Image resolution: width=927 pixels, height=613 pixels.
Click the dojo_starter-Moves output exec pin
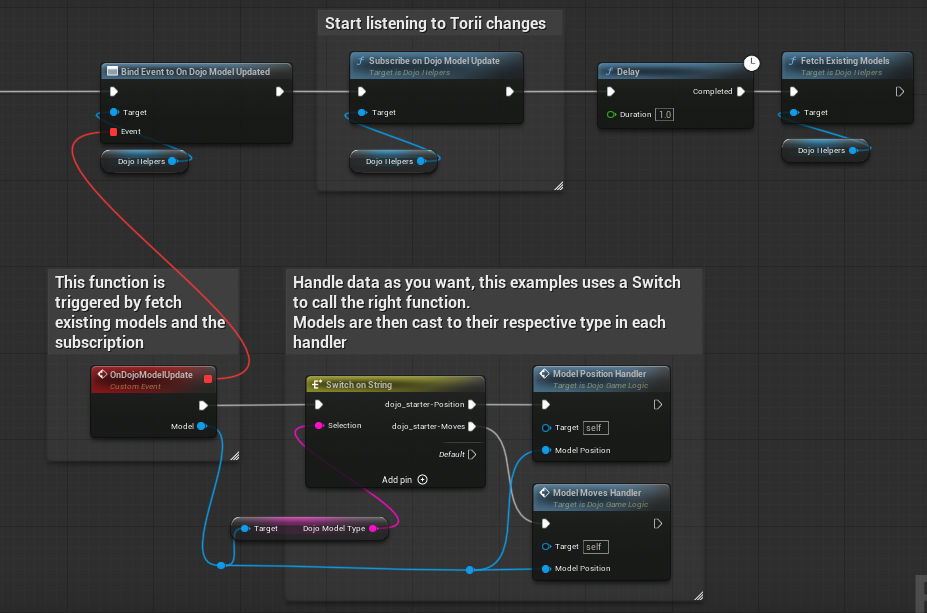[x=472, y=426]
